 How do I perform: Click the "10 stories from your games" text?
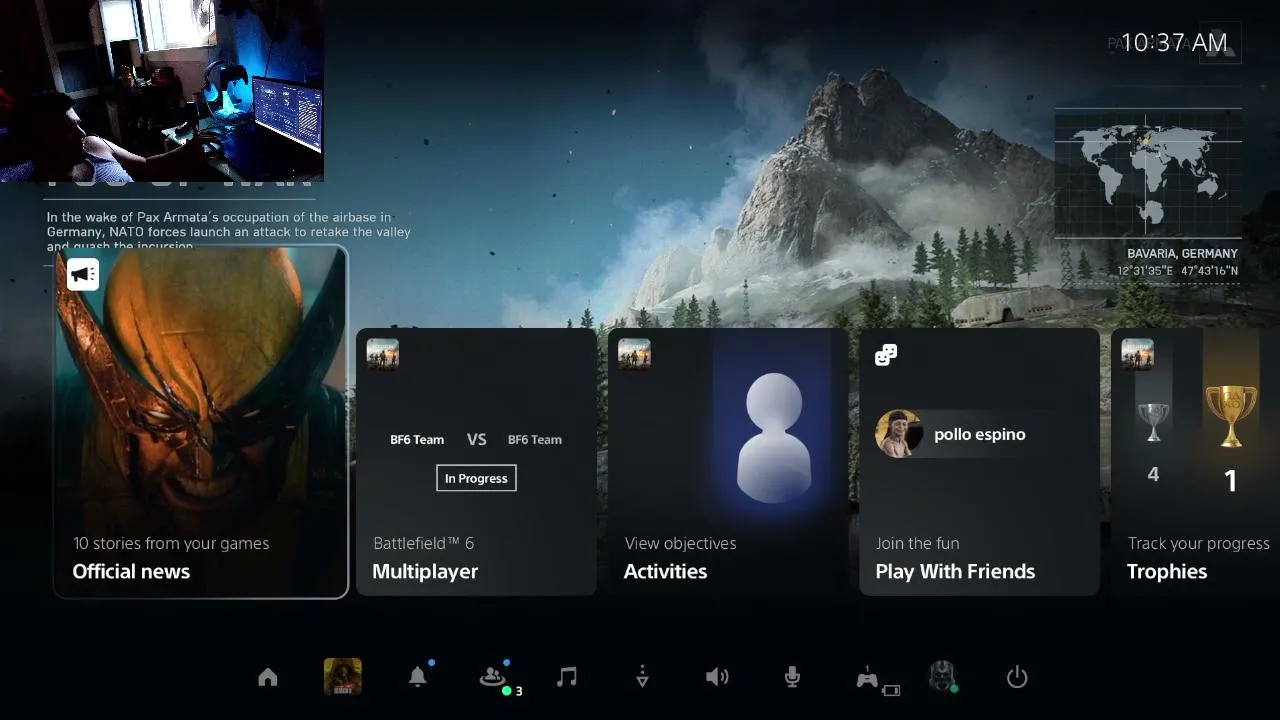tap(171, 543)
